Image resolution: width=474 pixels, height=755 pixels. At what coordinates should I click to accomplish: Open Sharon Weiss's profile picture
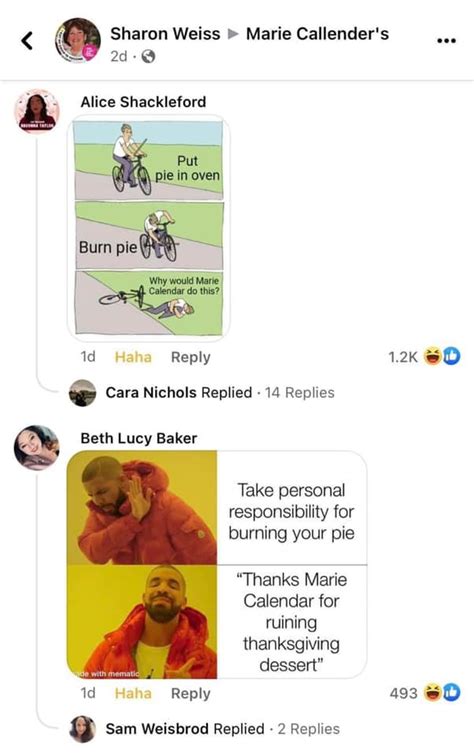(x=77, y=41)
